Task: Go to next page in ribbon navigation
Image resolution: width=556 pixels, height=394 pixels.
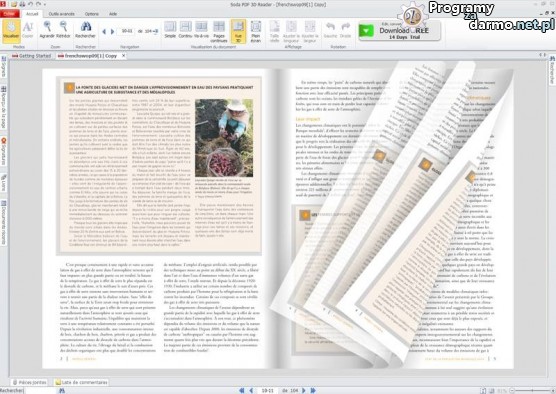Action: [112, 31]
